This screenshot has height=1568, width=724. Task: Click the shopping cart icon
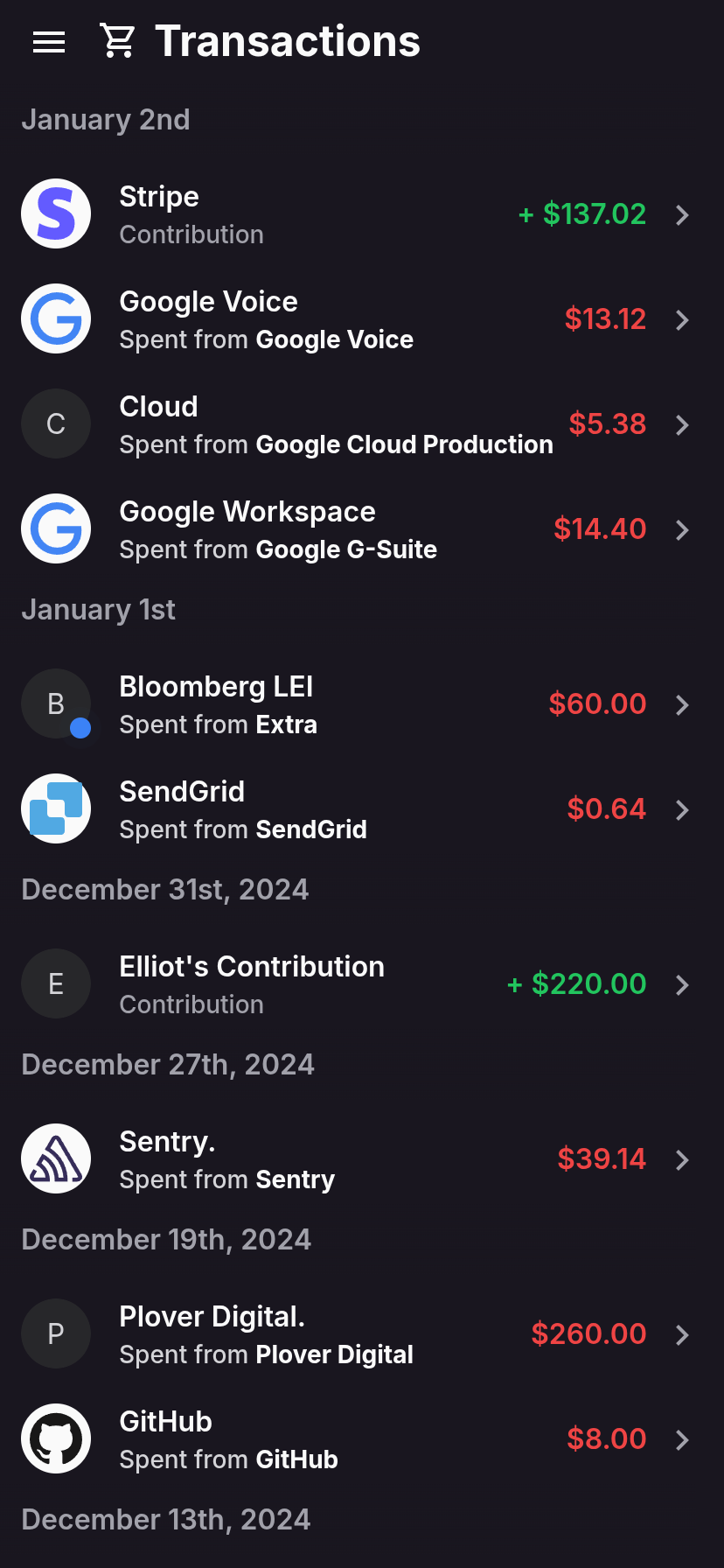[117, 41]
